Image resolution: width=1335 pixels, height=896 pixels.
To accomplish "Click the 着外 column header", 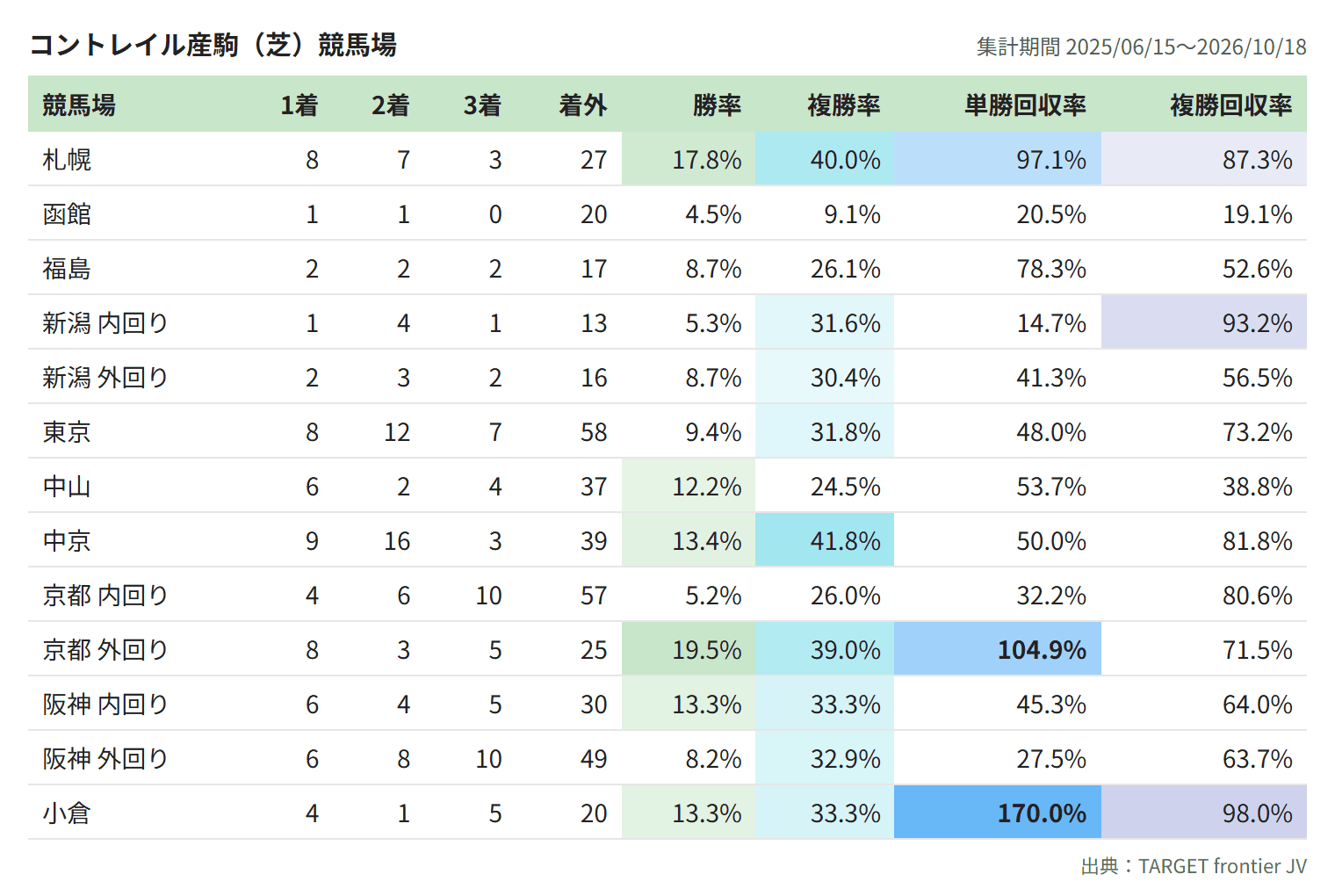I will pyautogui.click(x=582, y=105).
